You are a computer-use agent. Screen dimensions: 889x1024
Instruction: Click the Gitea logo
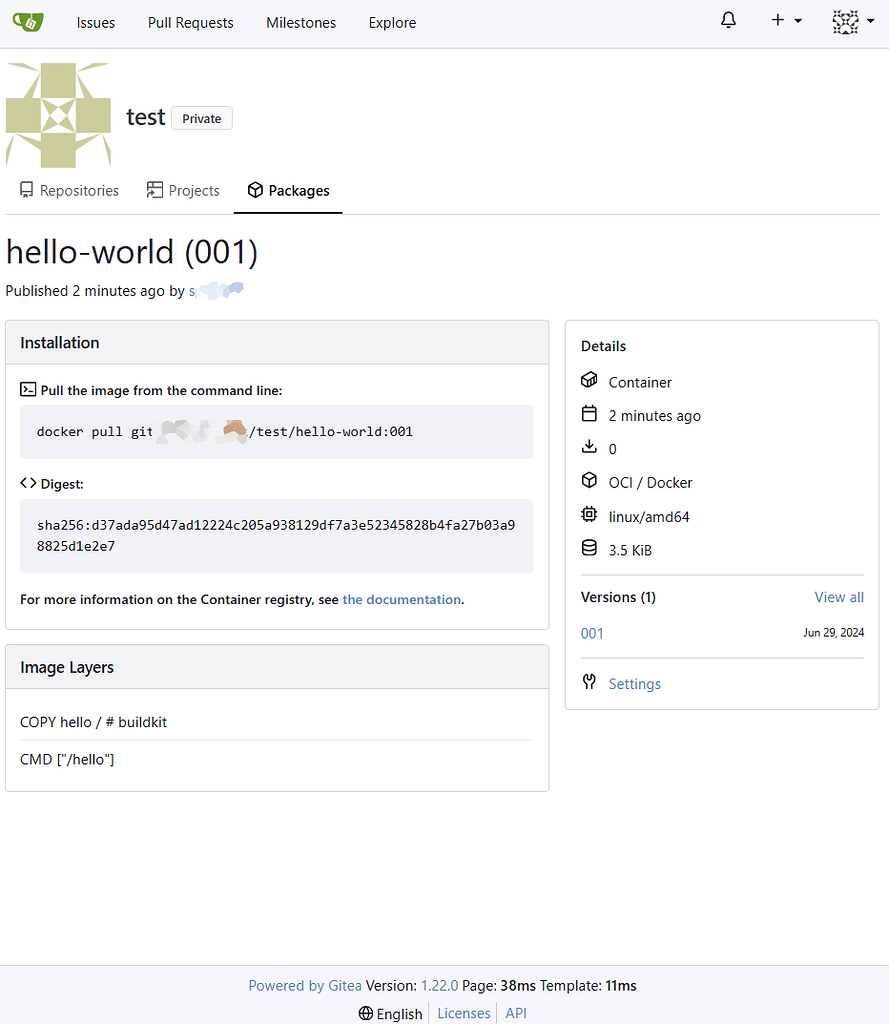coord(27,22)
